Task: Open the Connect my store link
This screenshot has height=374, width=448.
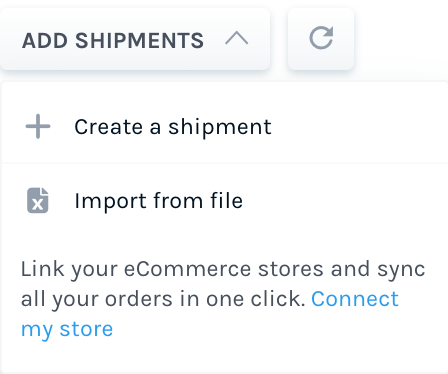Action: coord(210,314)
